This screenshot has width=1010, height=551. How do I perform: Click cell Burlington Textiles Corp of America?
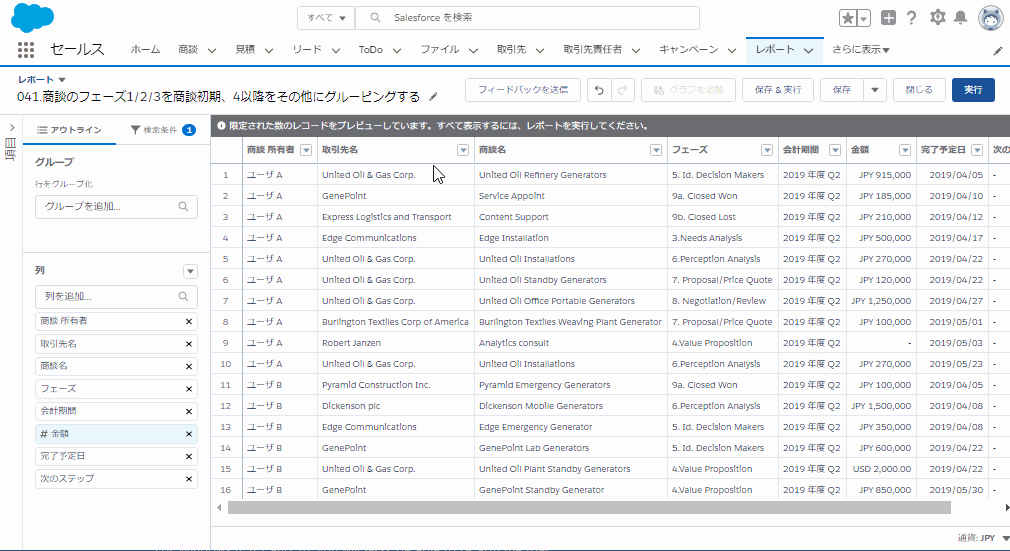click(395, 322)
